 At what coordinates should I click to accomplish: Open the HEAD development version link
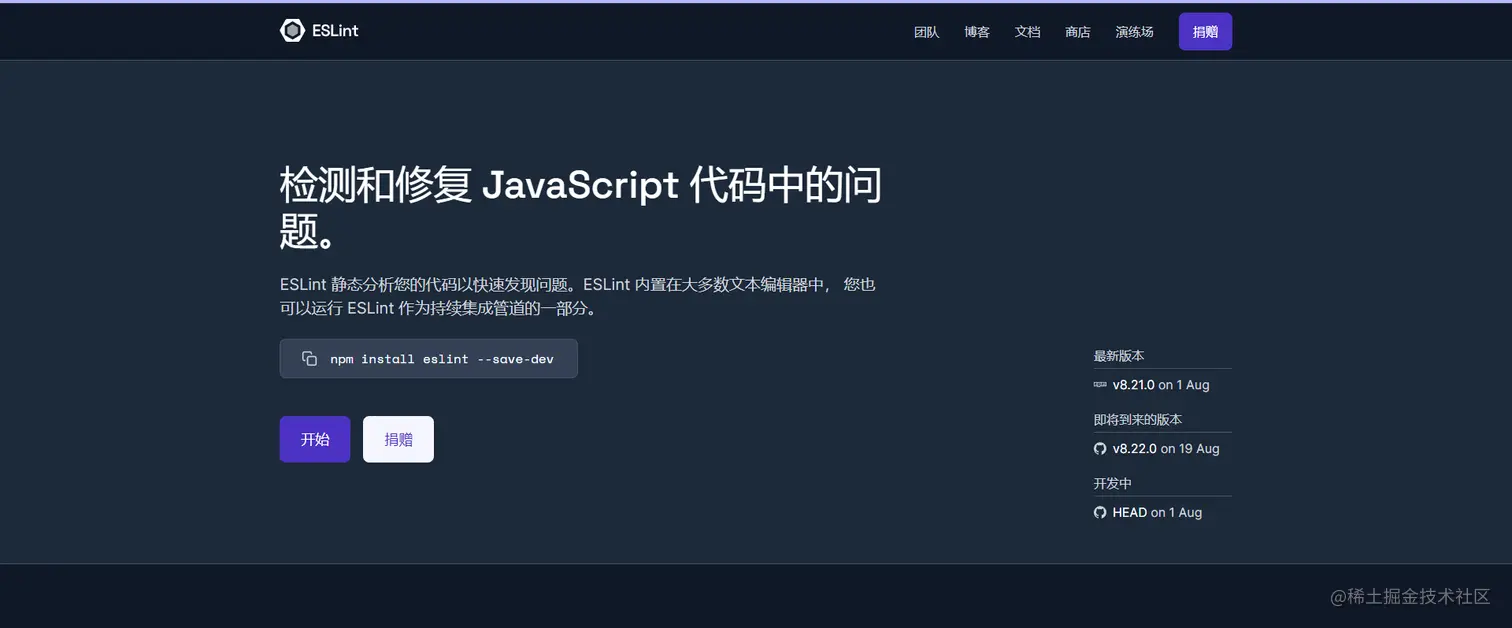pos(1130,513)
